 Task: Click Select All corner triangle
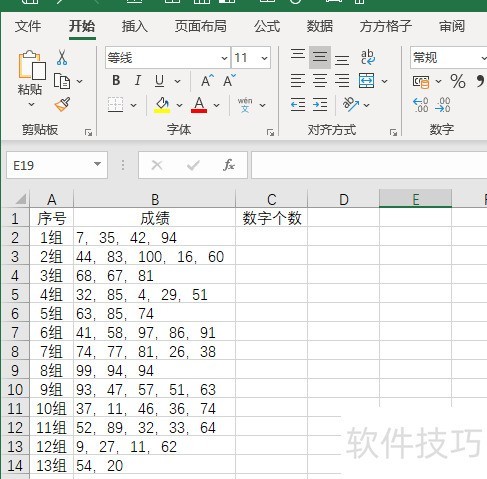point(21,199)
